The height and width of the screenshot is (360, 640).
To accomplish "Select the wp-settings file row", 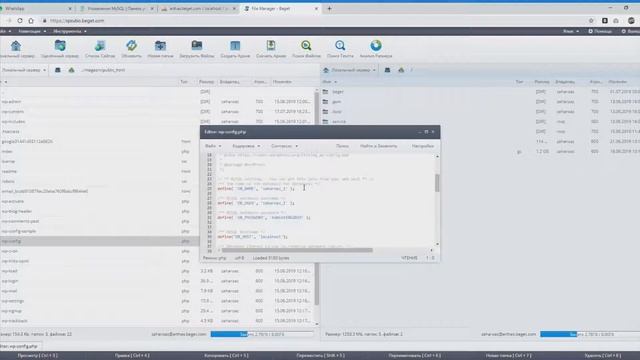I will pos(157,301).
